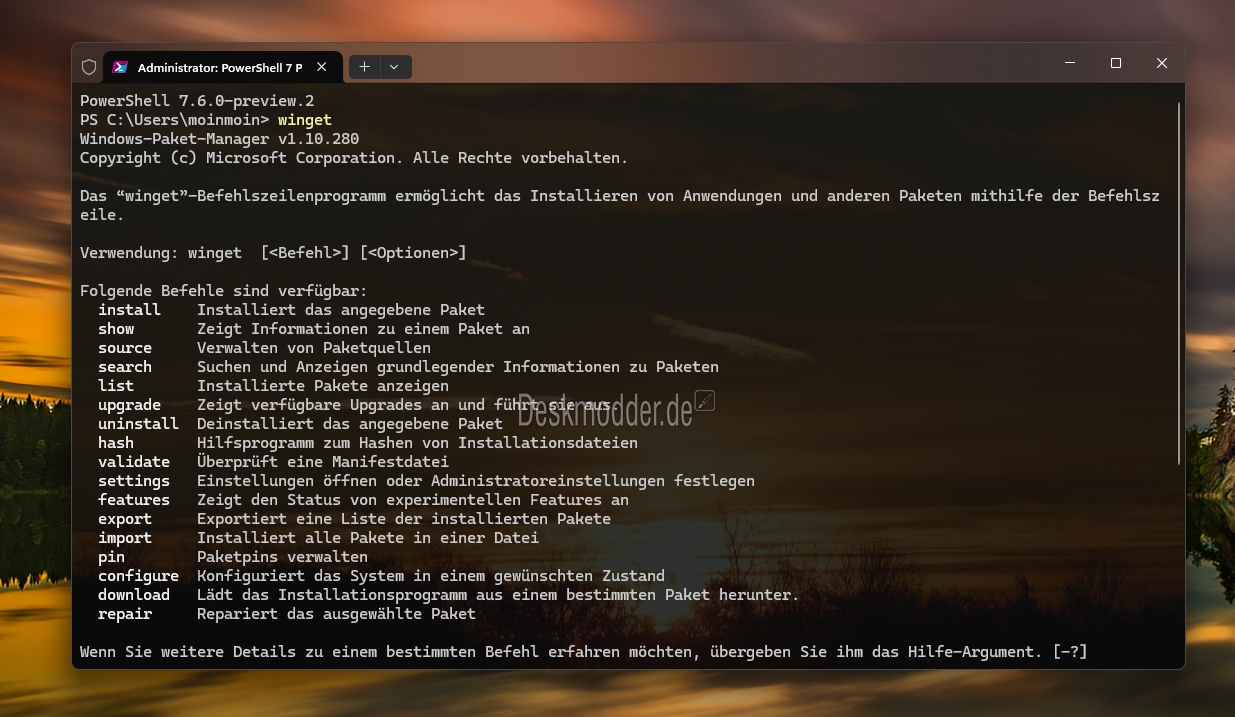Click 'Paketpins verwalten' description

pyautogui.click(x=282, y=557)
